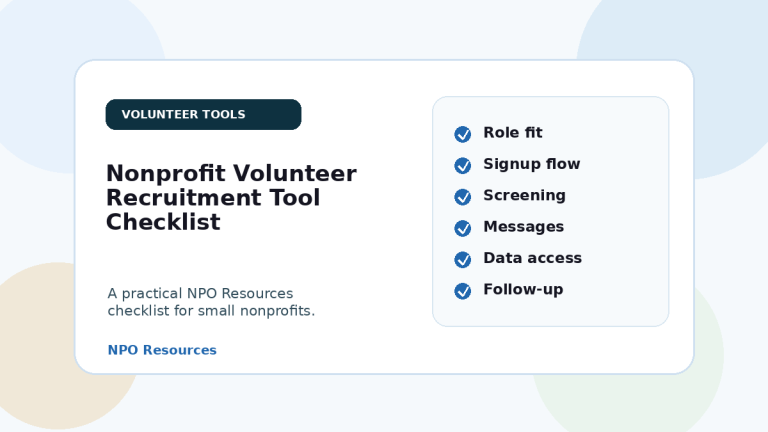This screenshot has height=432, width=768.
Task: Click the Nonprofit Volunteer Recruitment Tool Checklist heading
Action: pos(231,197)
